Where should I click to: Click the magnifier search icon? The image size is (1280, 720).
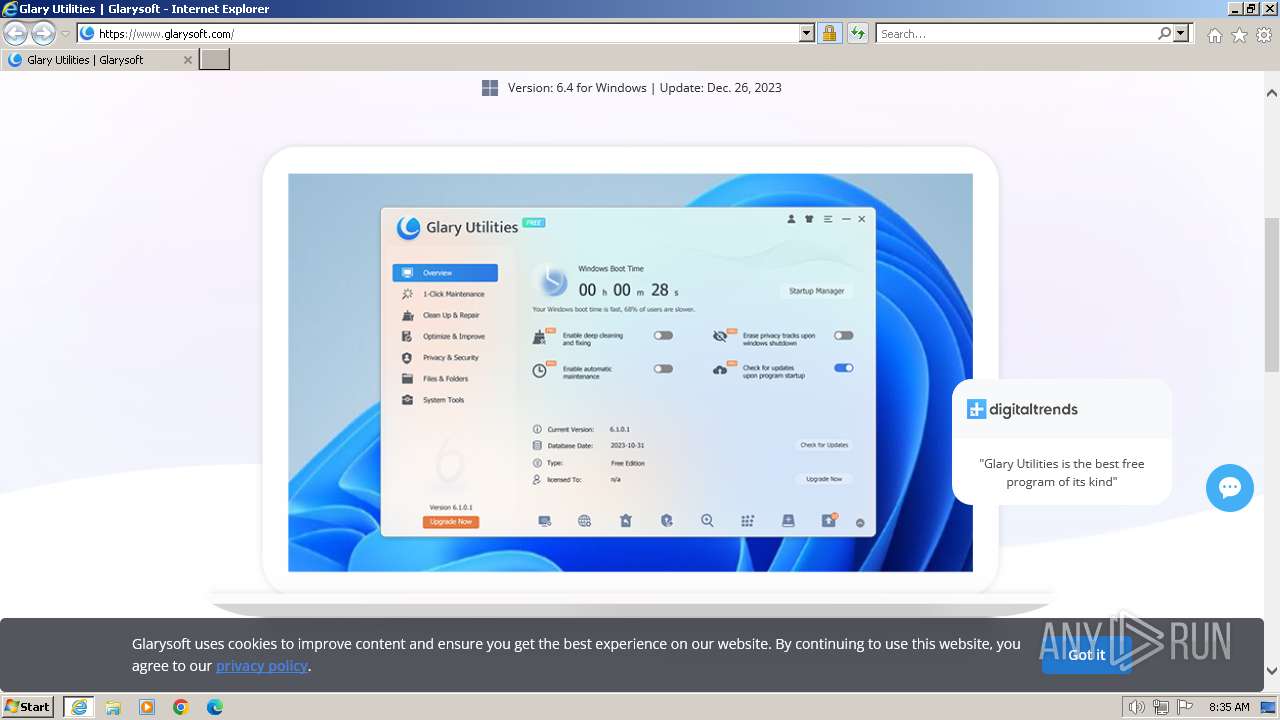tap(1164, 33)
